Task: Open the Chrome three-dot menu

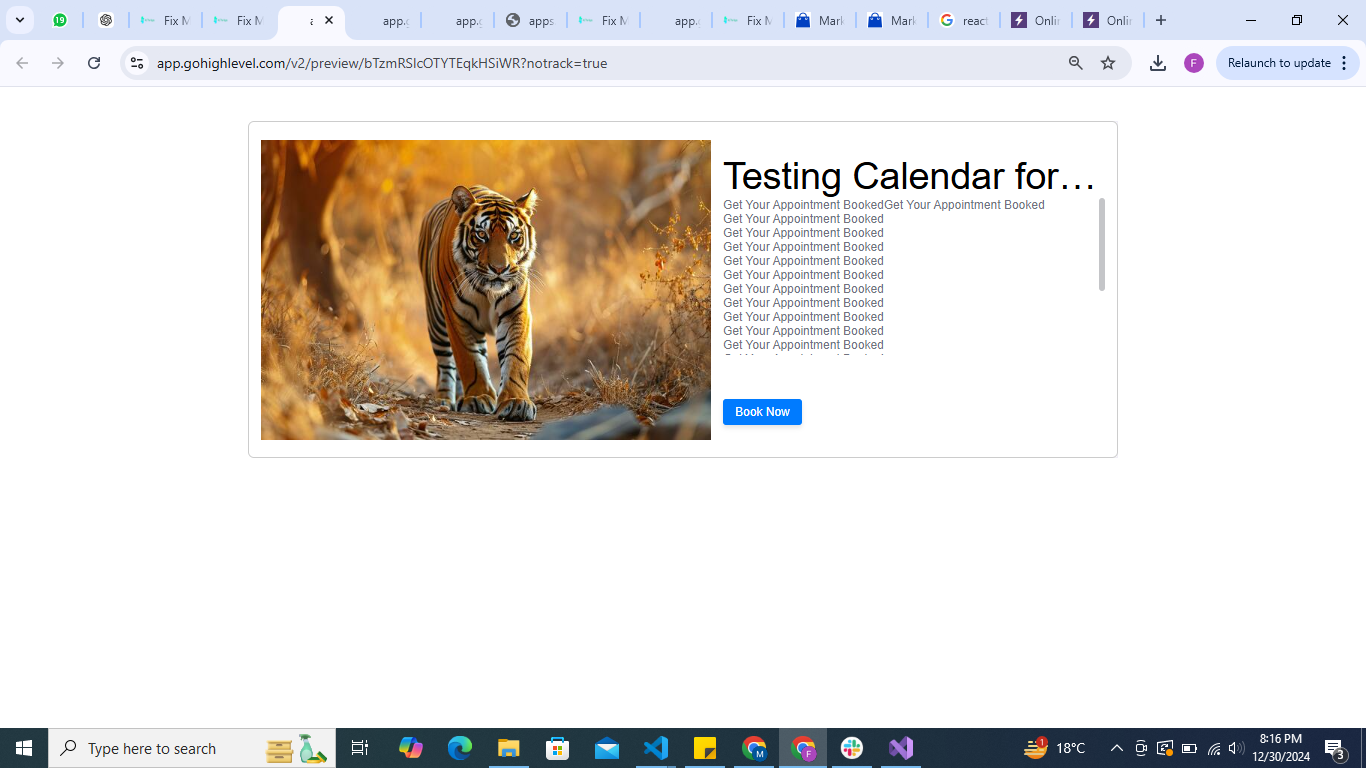Action: [x=1344, y=62]
